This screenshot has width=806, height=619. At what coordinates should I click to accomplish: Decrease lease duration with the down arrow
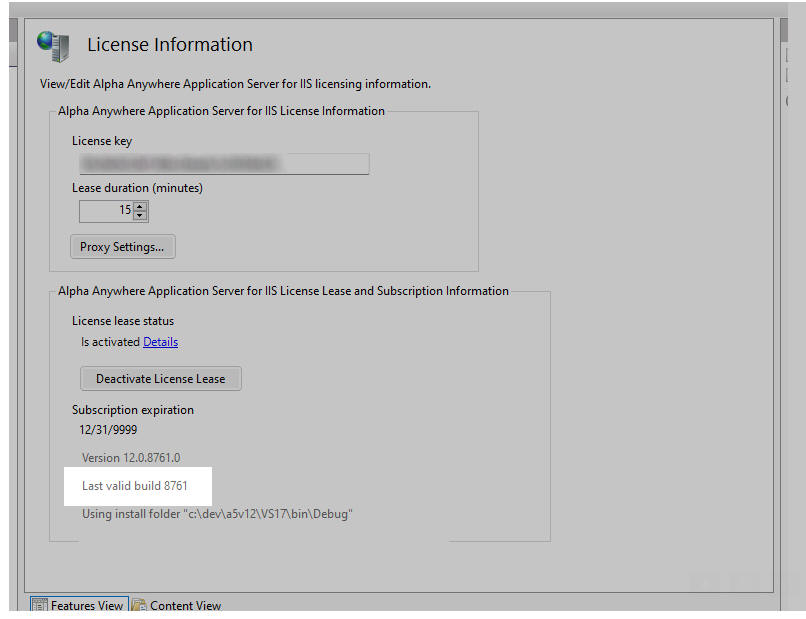pyautogui.click(x=140, y=216)
